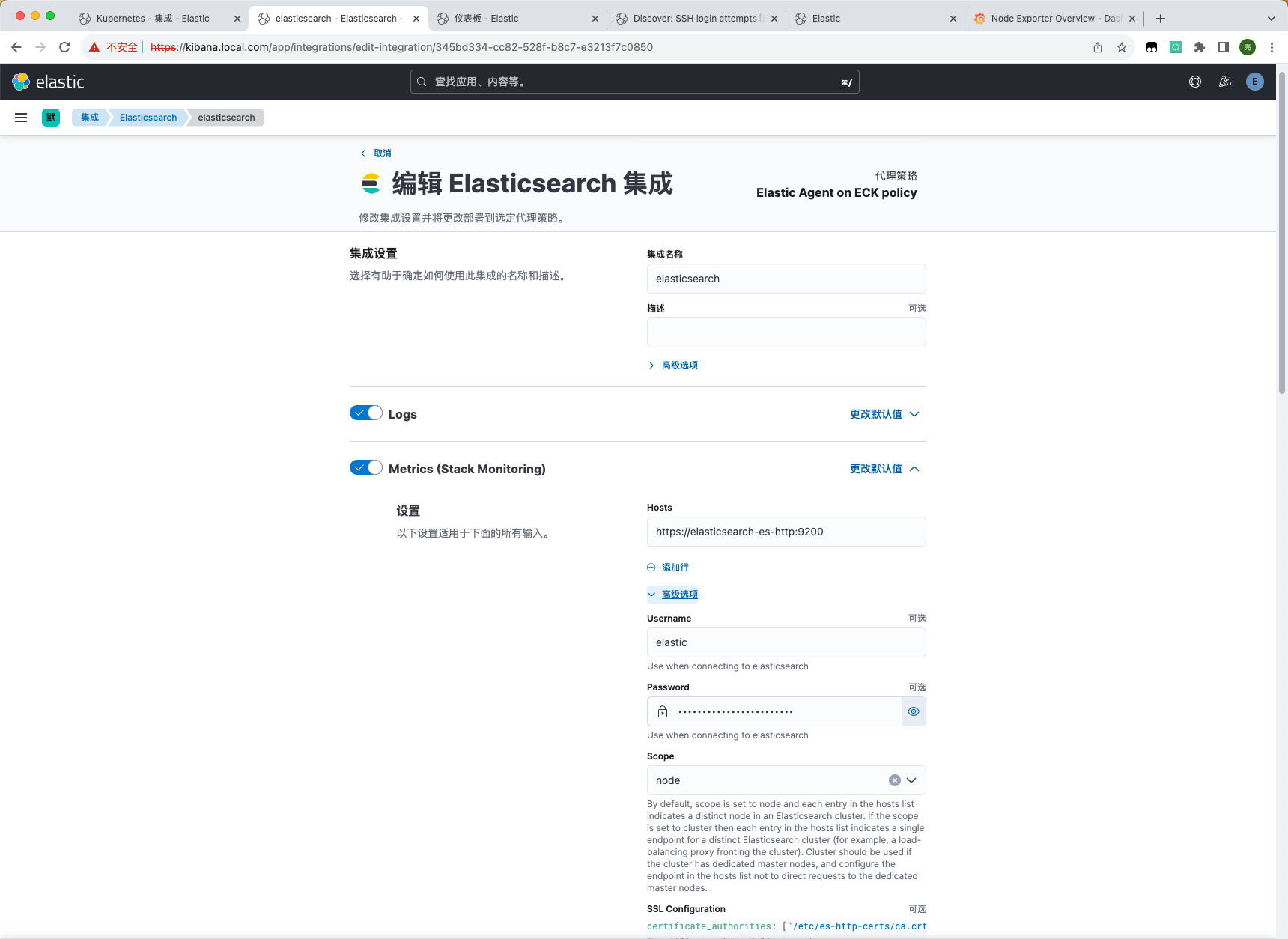
Task: Clear the Scope selection with the X
Action: (x=895, y=780)
